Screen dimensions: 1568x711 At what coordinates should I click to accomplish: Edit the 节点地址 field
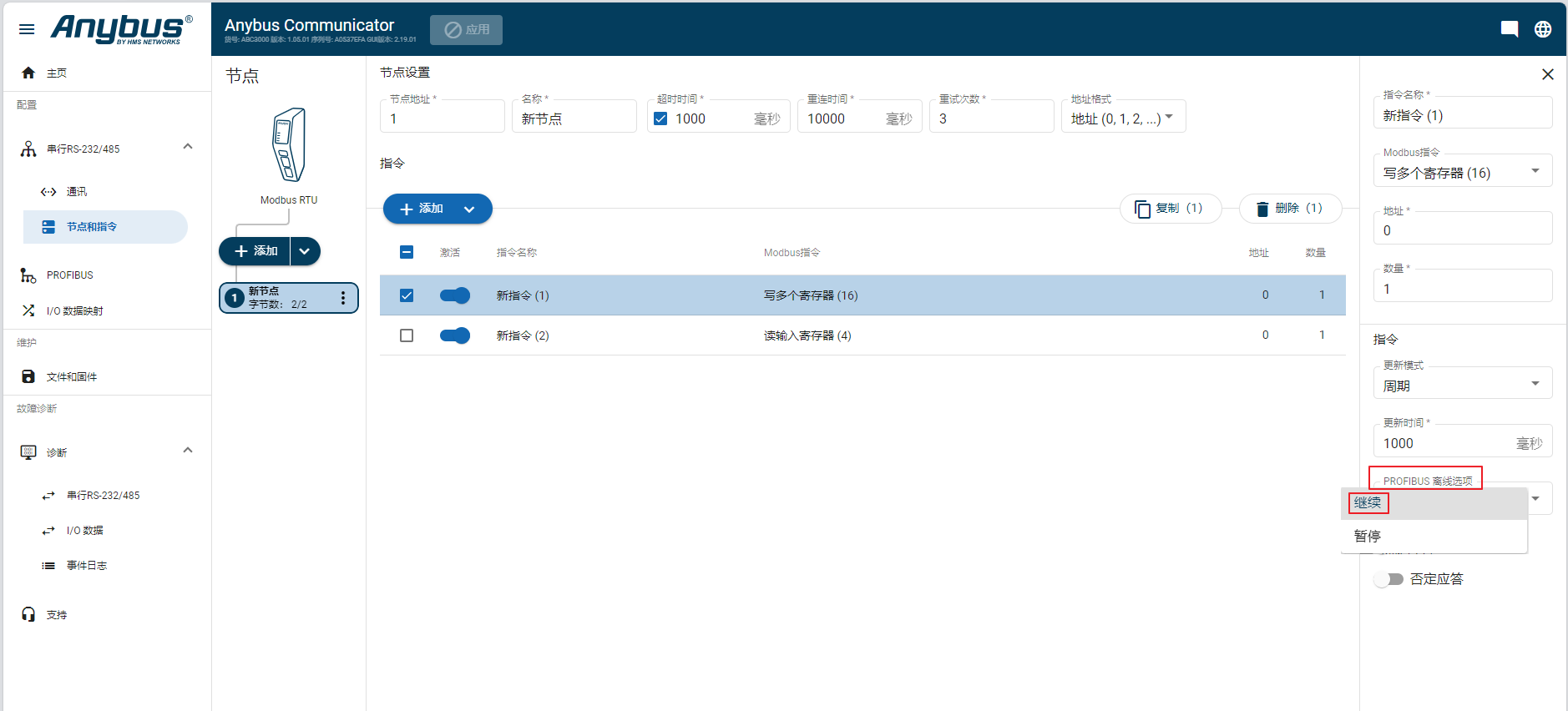pyautogui.click(x=443, y=116)
